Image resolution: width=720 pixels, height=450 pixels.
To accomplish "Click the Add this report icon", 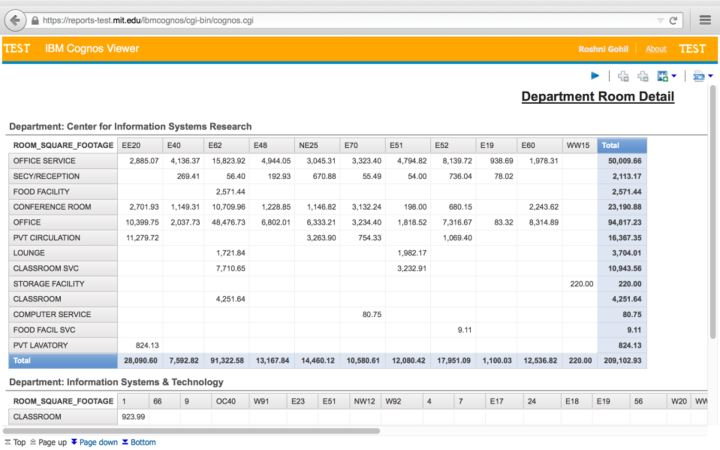I will 662,76.
